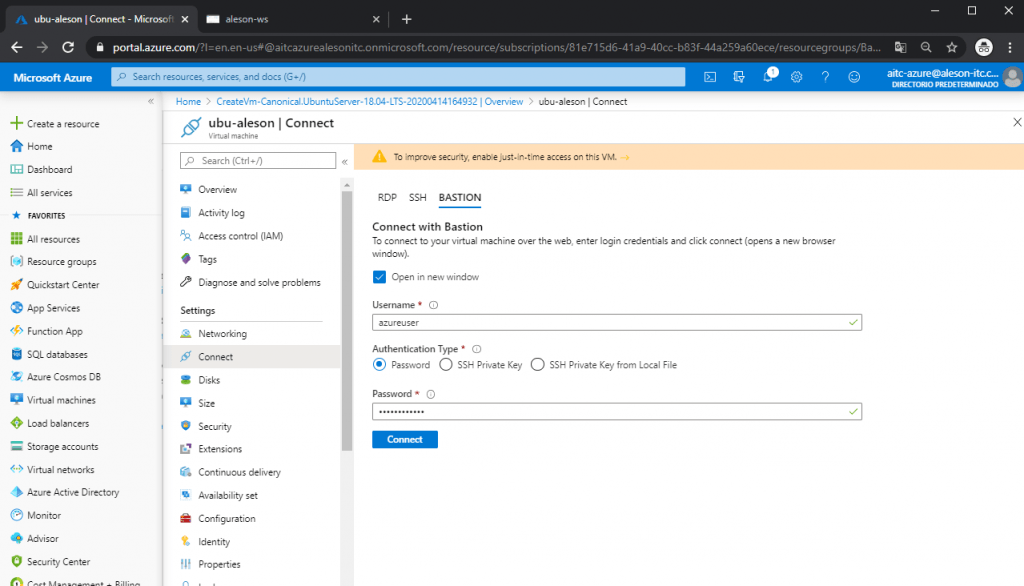Open SQL databases favorite

click(x=57, y=354)
